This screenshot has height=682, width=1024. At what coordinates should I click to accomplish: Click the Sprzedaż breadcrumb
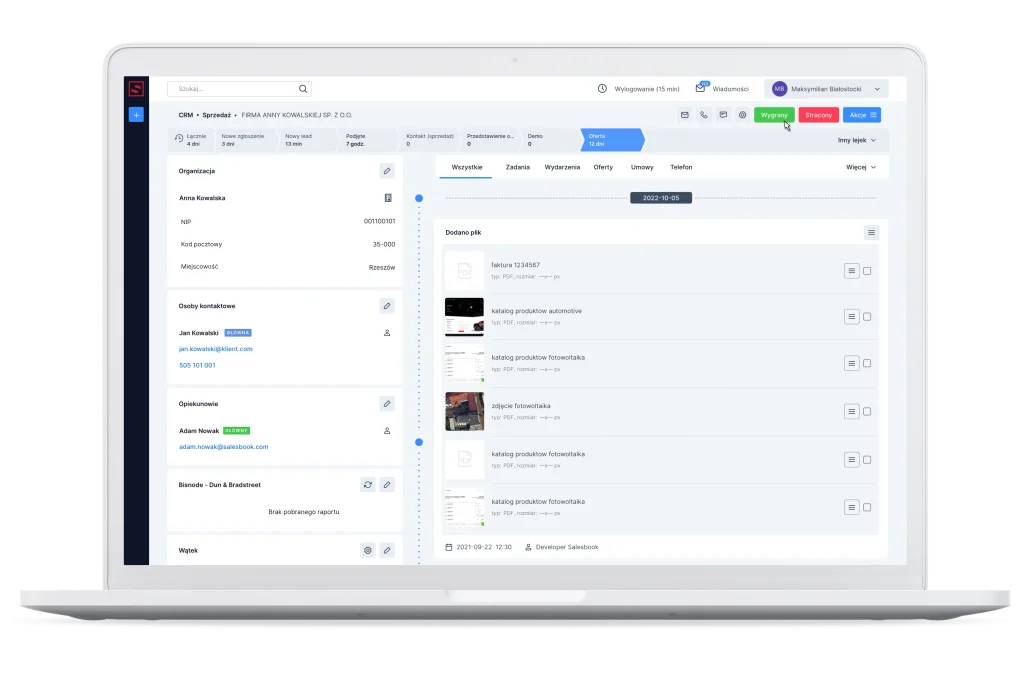pyautogui.click(x=216, y=115)
